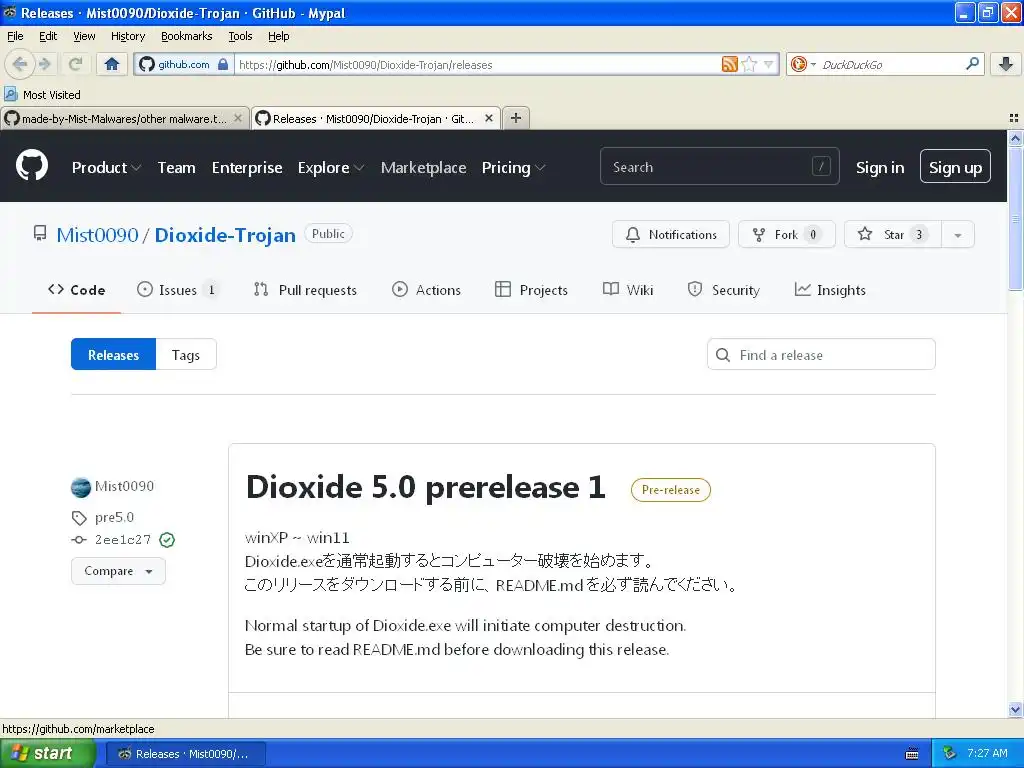Open the GitHub octocat logo home
1024x768 pixels.
point(32,166)
